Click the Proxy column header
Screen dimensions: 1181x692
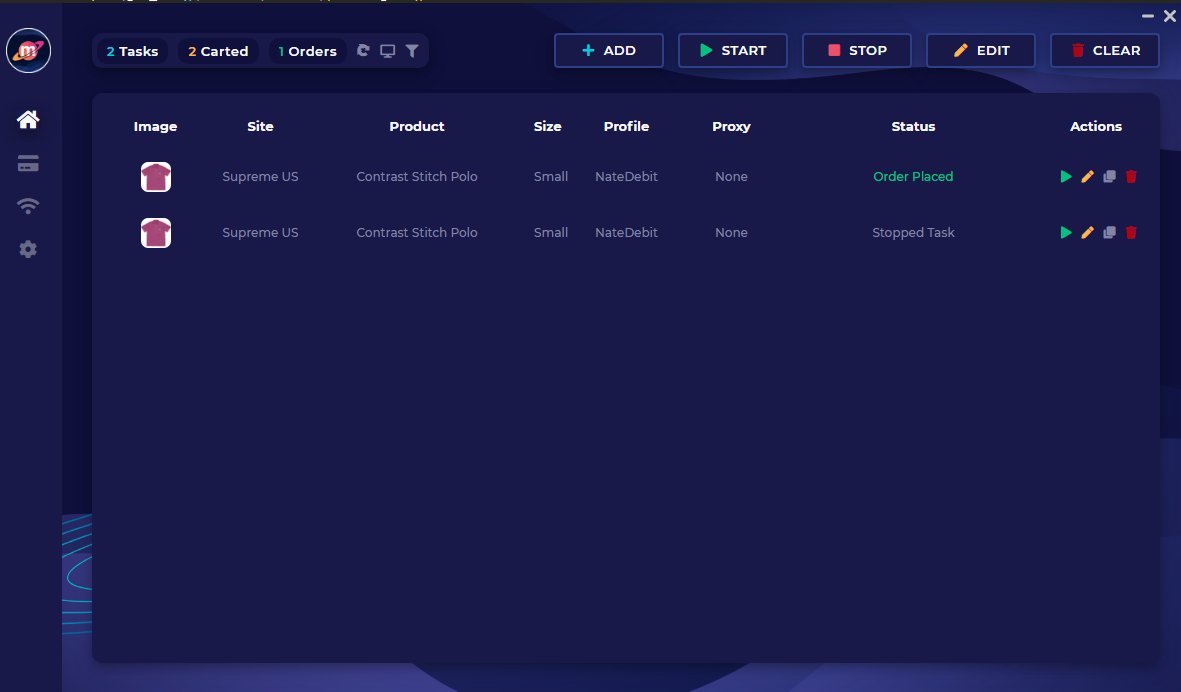click(x=731, y=127)
